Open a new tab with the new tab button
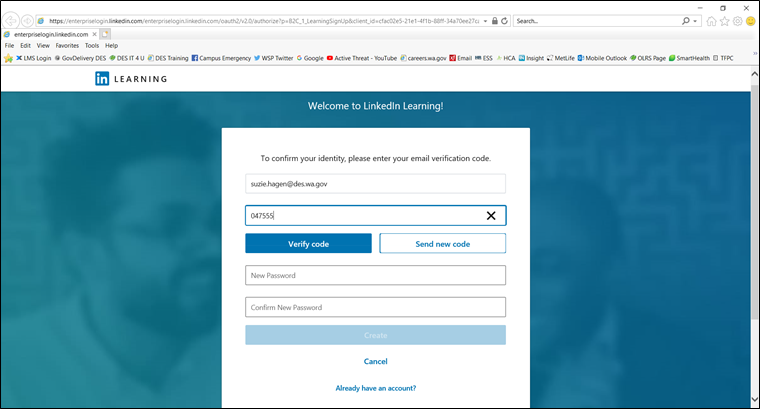This screenshot has width=760, height=409. click(105, 34)
